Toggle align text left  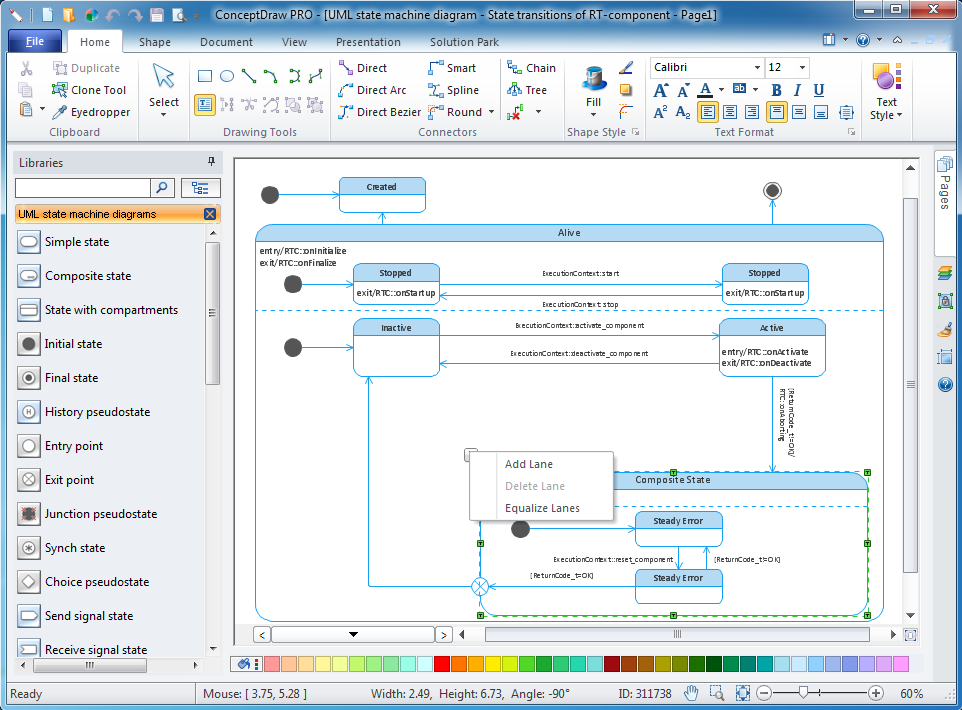pos(708,112)
